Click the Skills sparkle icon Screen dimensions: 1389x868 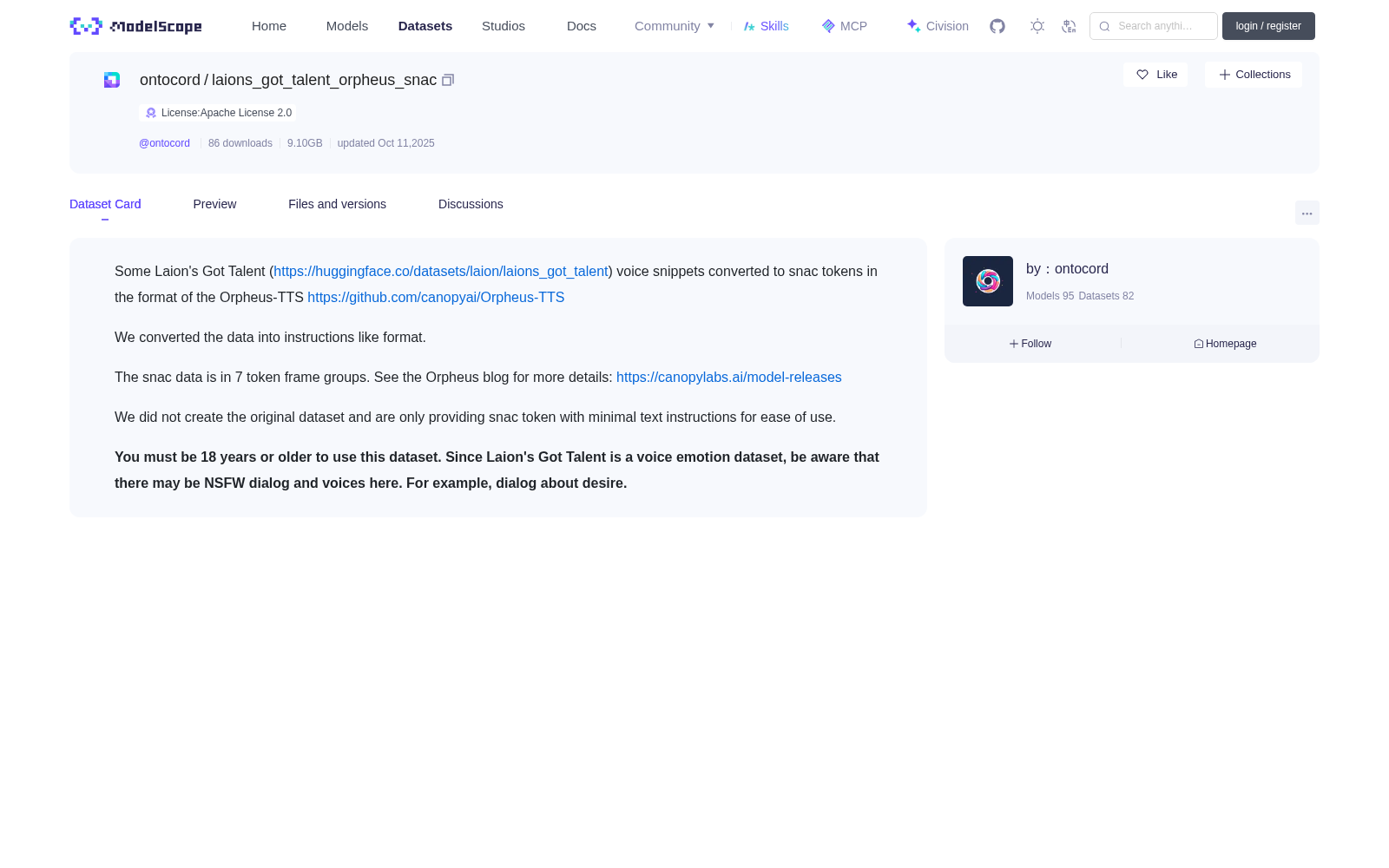click(749, 26)
